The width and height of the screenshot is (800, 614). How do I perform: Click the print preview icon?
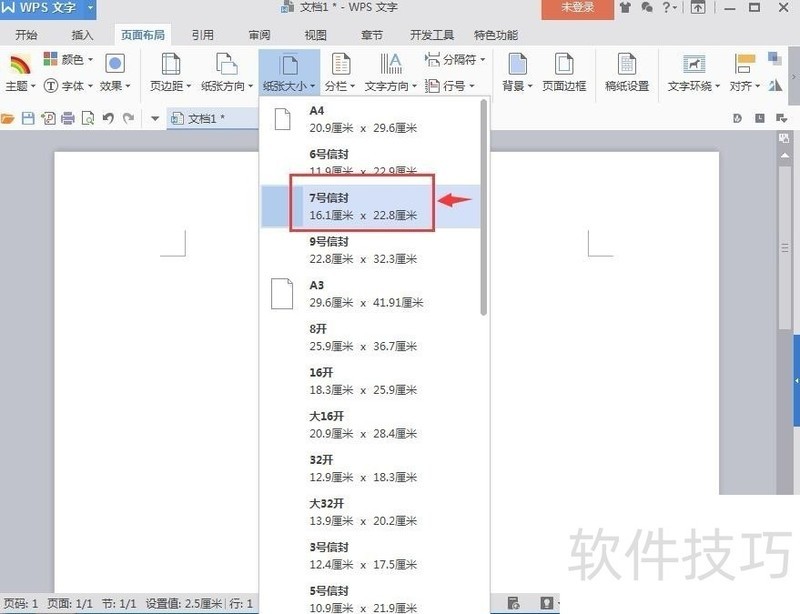pyautogui.click(x=88, y=119)
